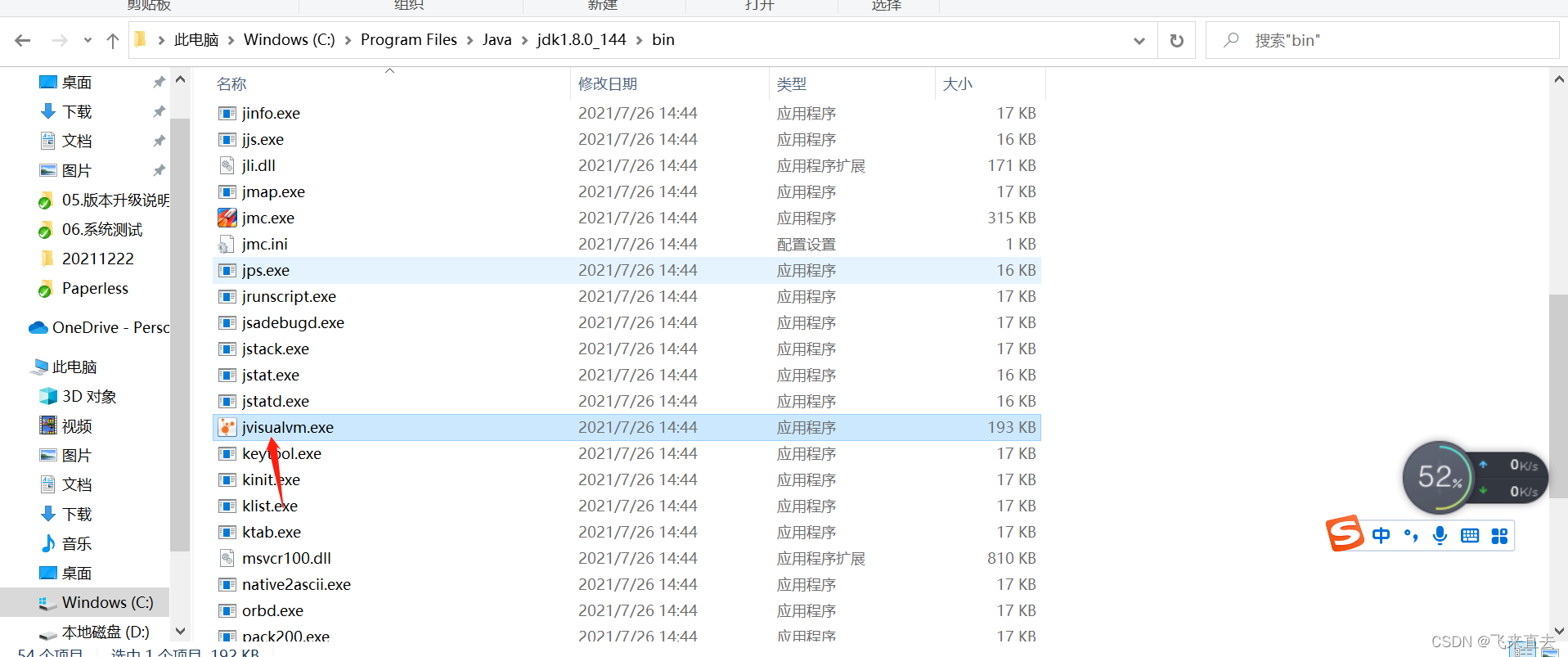The width and height of the screenshot is (1568, 657).
Task: Select jinfo.exe file icon
Action: pos(227,113)
